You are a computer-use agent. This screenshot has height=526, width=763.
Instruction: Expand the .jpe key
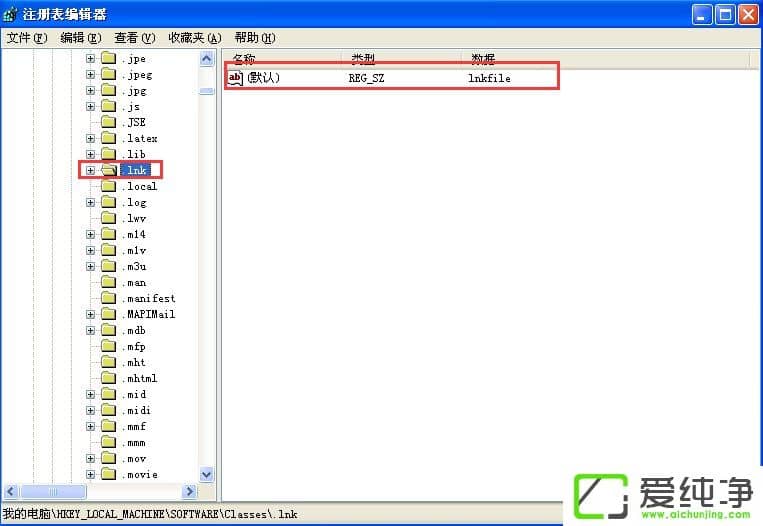coord(91,58)
